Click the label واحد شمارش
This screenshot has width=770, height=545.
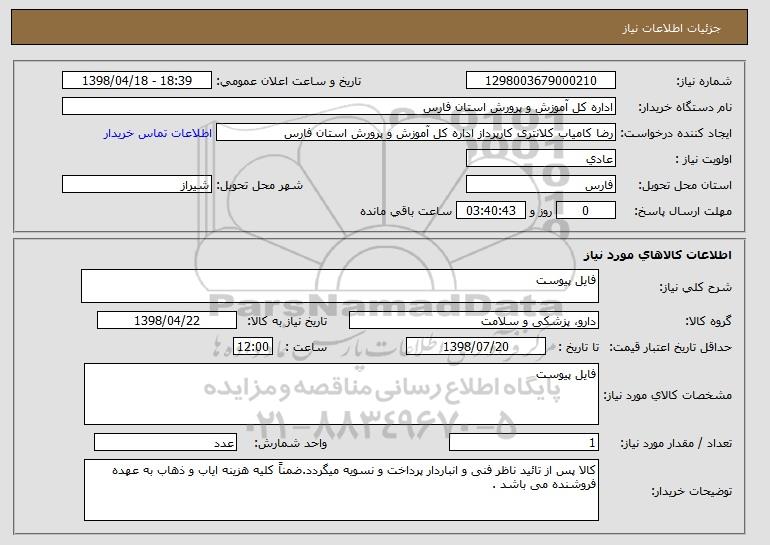coord(291,443)
